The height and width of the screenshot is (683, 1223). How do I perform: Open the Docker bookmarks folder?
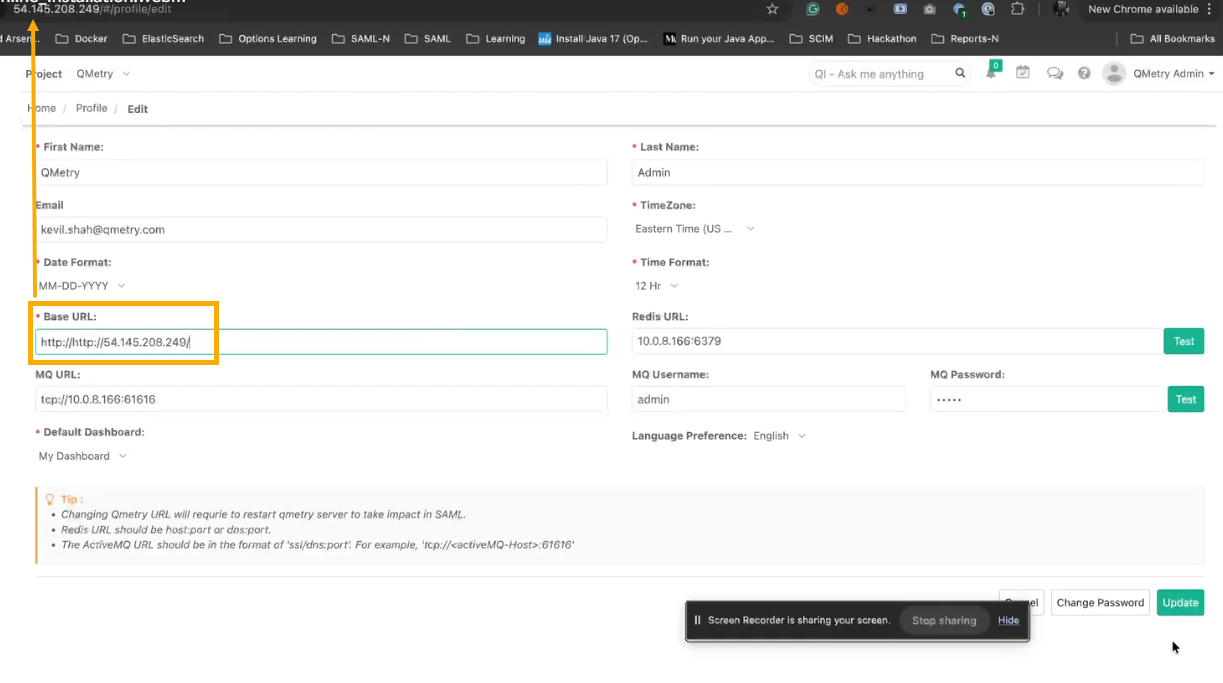pyautogui.click(x=82, y=39)
